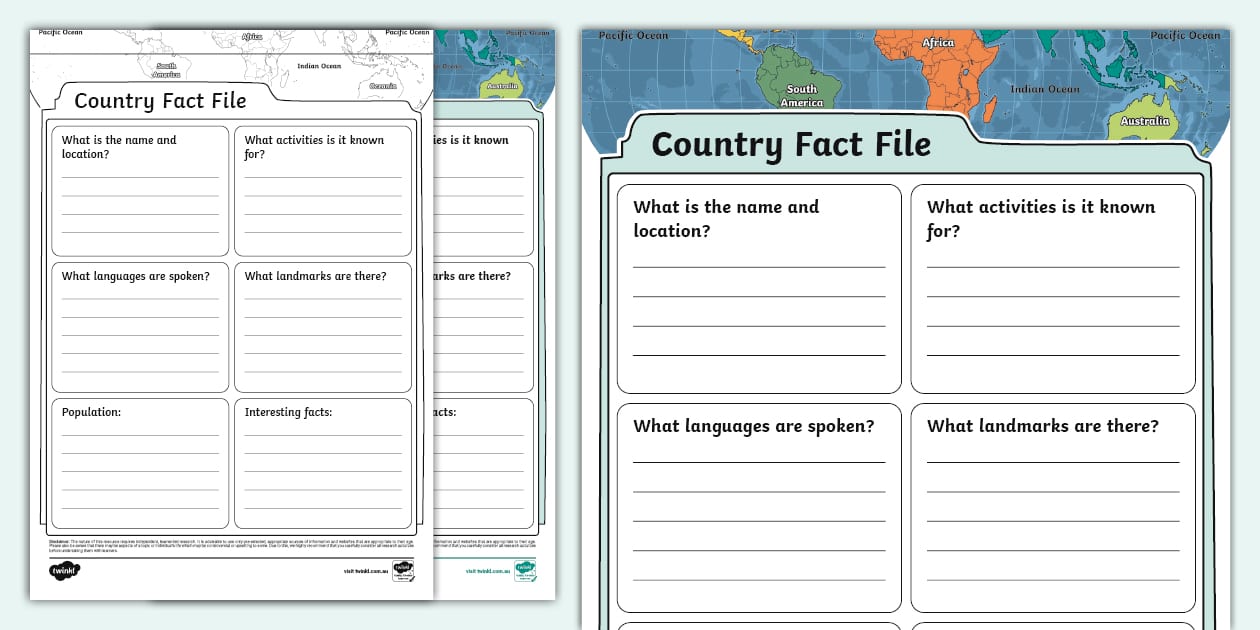Screen dimensions: 1260x630
Task: Select the languages spoken question box
Action: pyautogui.click(x=760, y=507)
